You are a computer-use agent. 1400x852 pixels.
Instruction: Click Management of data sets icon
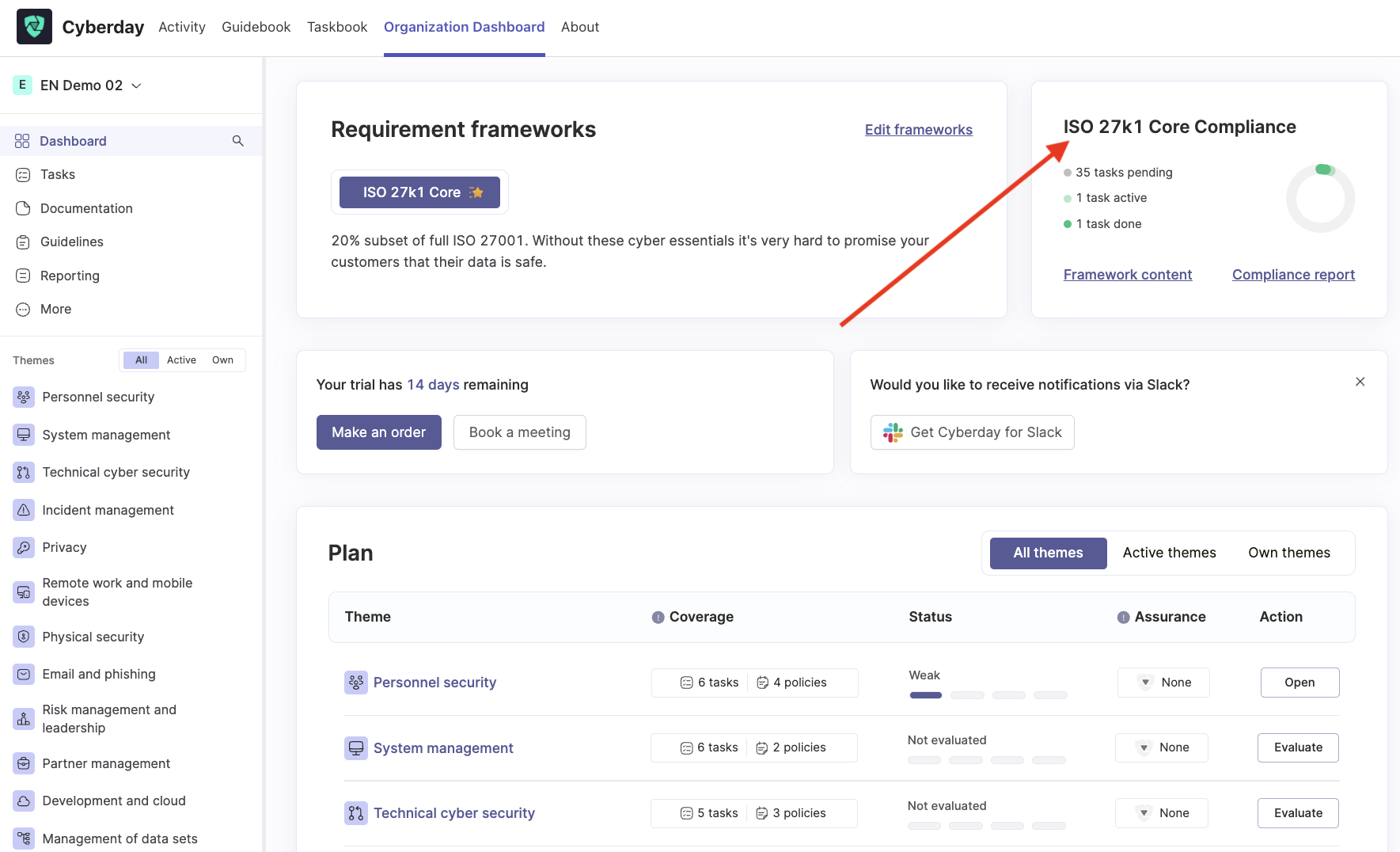coord(24,839)
